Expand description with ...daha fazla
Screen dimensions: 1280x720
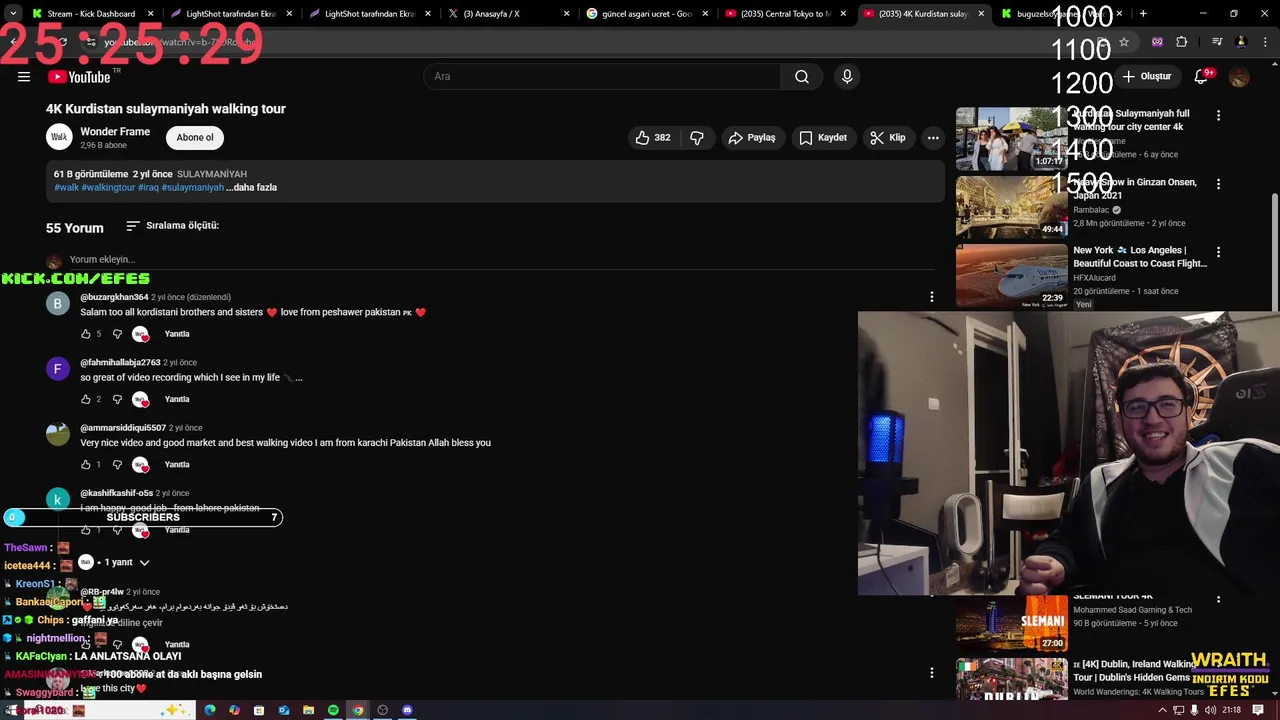251,187
